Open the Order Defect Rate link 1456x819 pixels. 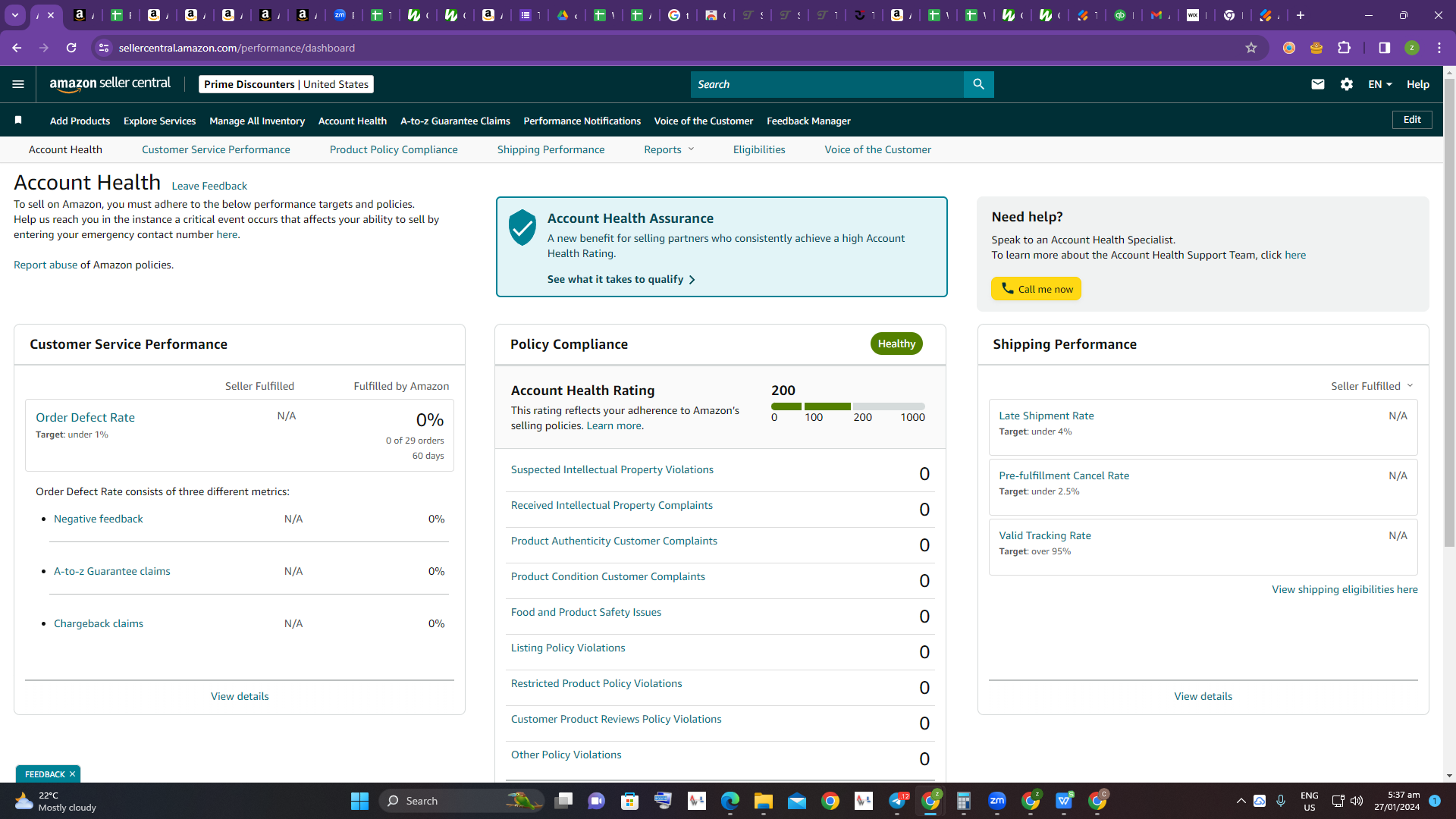[x=85, y=418]
